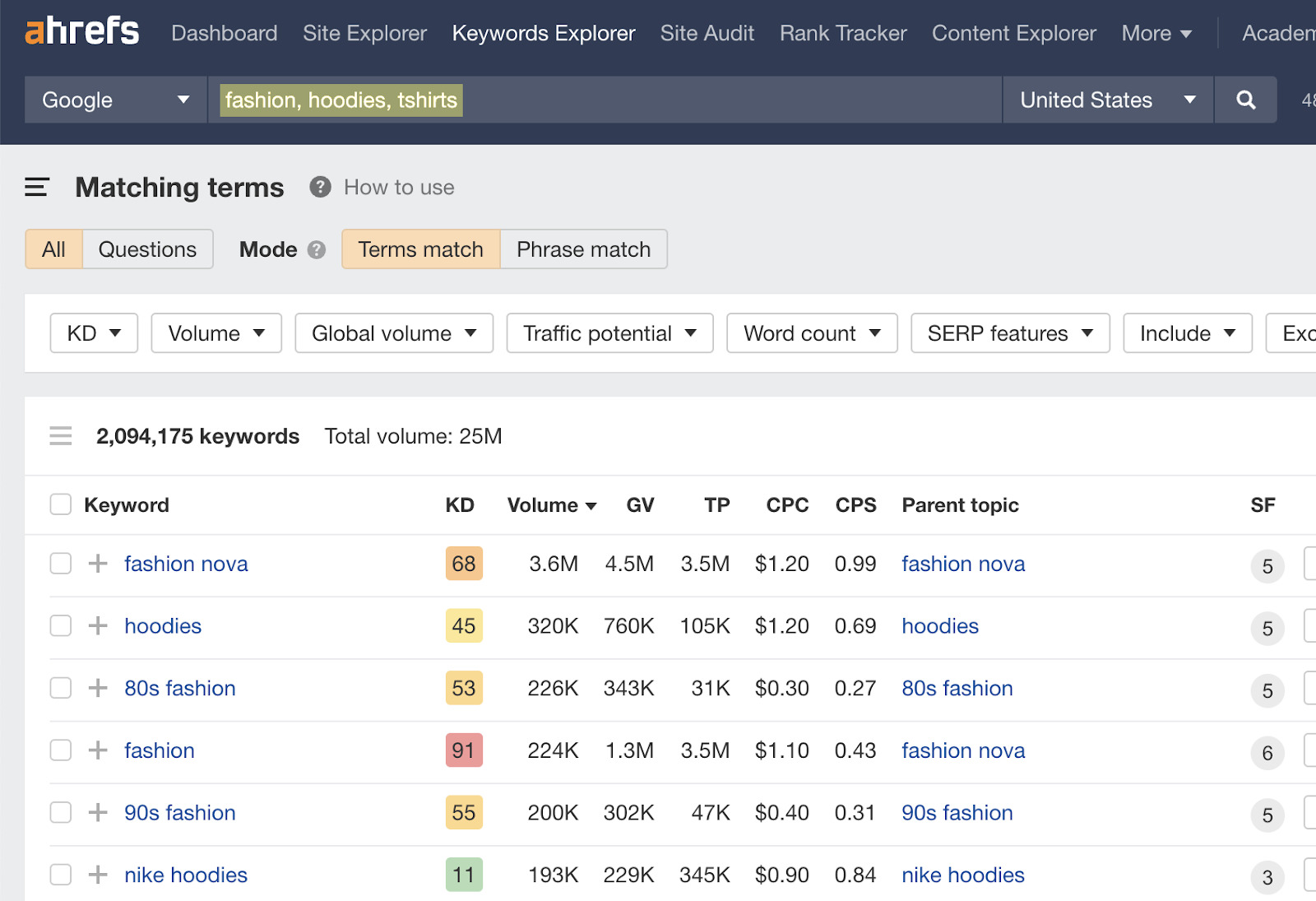Viewport: 1316px width, 901px height.
Task: Click the keyword search input field
Action: coord(724,100)
